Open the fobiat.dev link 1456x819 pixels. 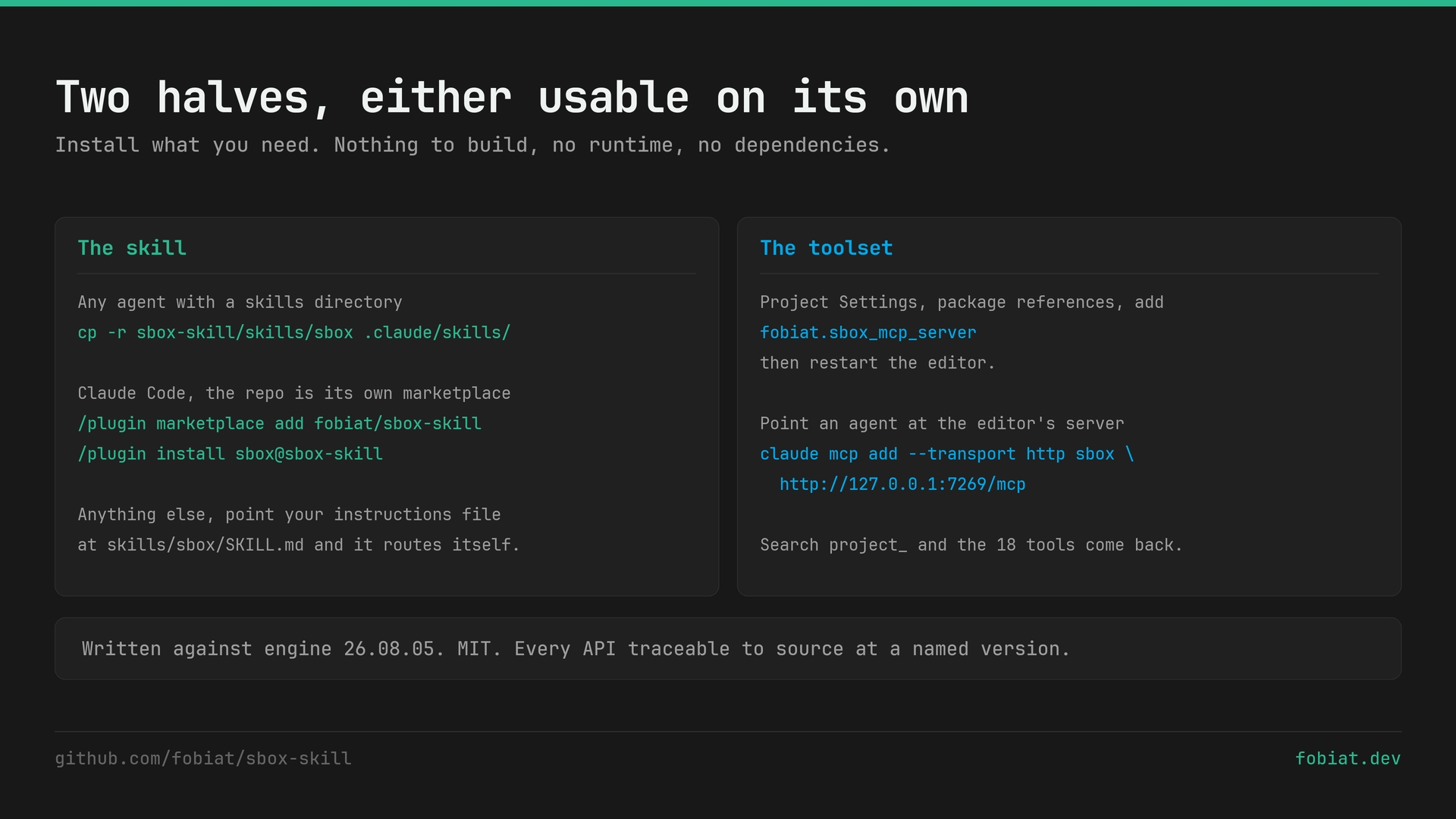pyautogui.click(x=1348, y=758)
